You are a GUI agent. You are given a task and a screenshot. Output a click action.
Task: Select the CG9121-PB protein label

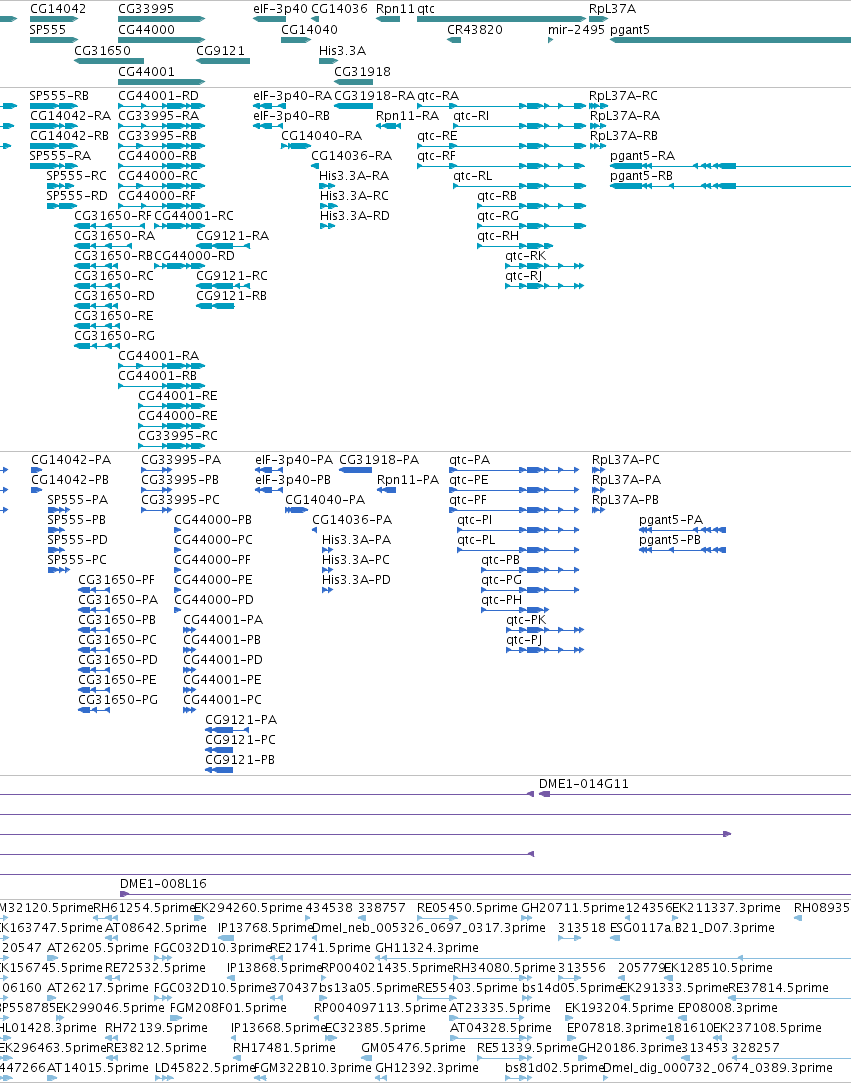[x=240, y=760]
